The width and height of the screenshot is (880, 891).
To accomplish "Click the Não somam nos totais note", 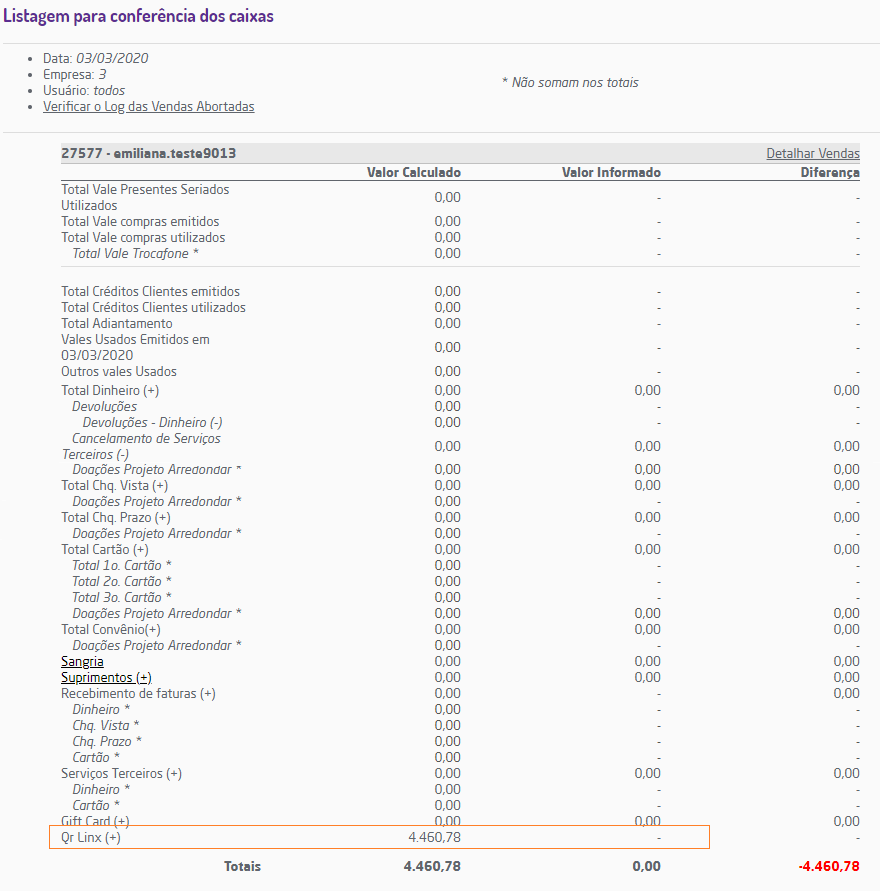I will 570,82.
